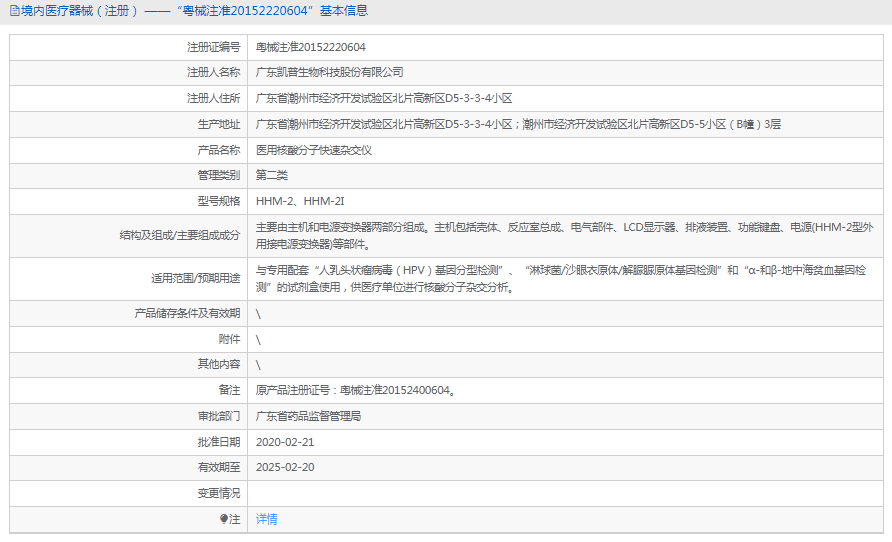
Task: Click management category value 第二类
Action: [x=271, y=175]
